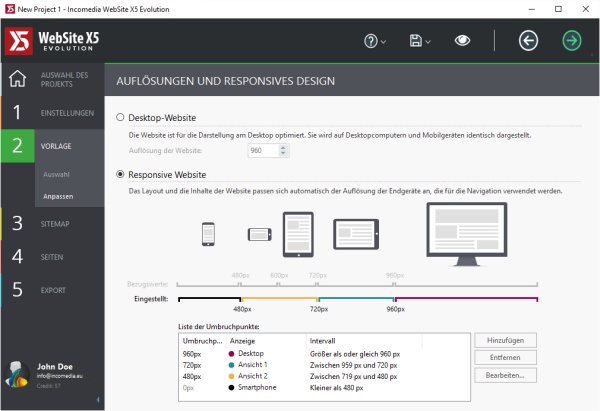Collapse sidebar with the small arrow
Image resolution: width=600 pixels, height=411 pixels.
pyautogui.click(x=98, y=400)
